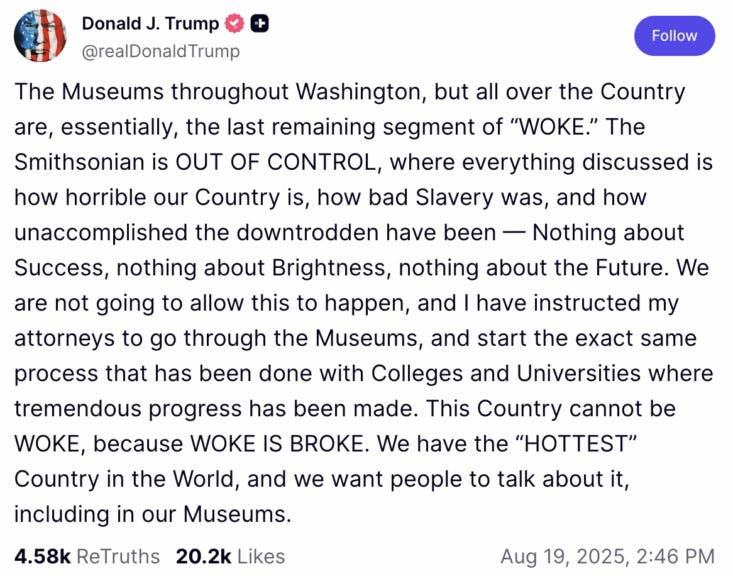Open the Aug 19, 2025 post date
The height and width of the screenshot is (576, 733).
[563, 557]
